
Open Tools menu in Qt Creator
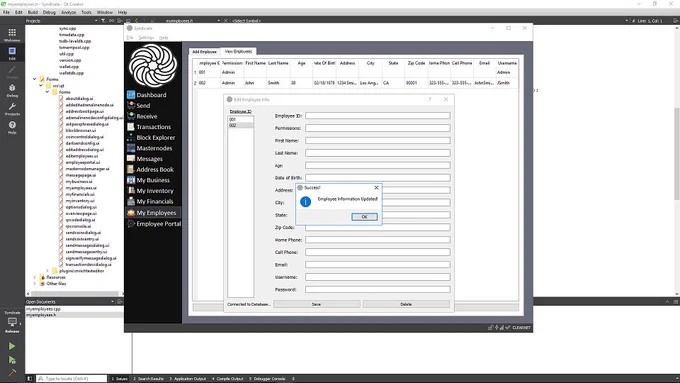[x=87, y=12]
